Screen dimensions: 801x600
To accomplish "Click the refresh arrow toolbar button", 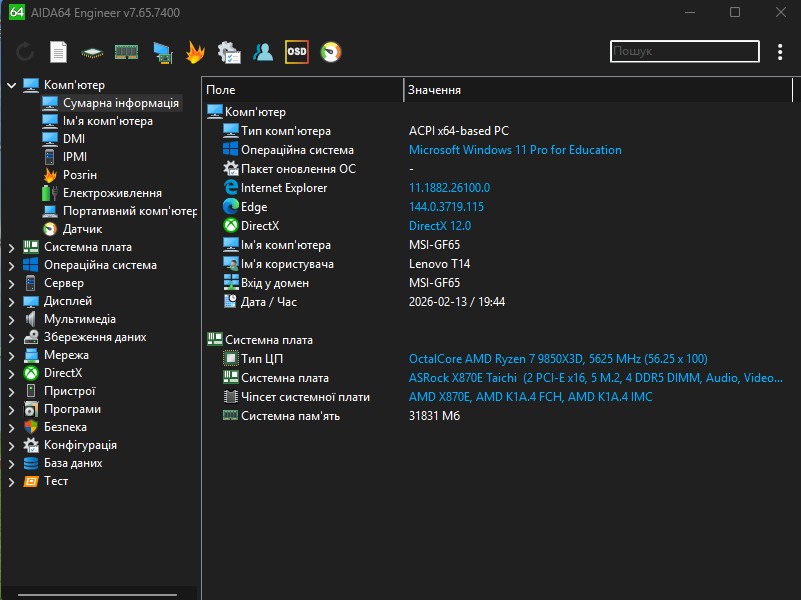I will (x=25, y=52).
